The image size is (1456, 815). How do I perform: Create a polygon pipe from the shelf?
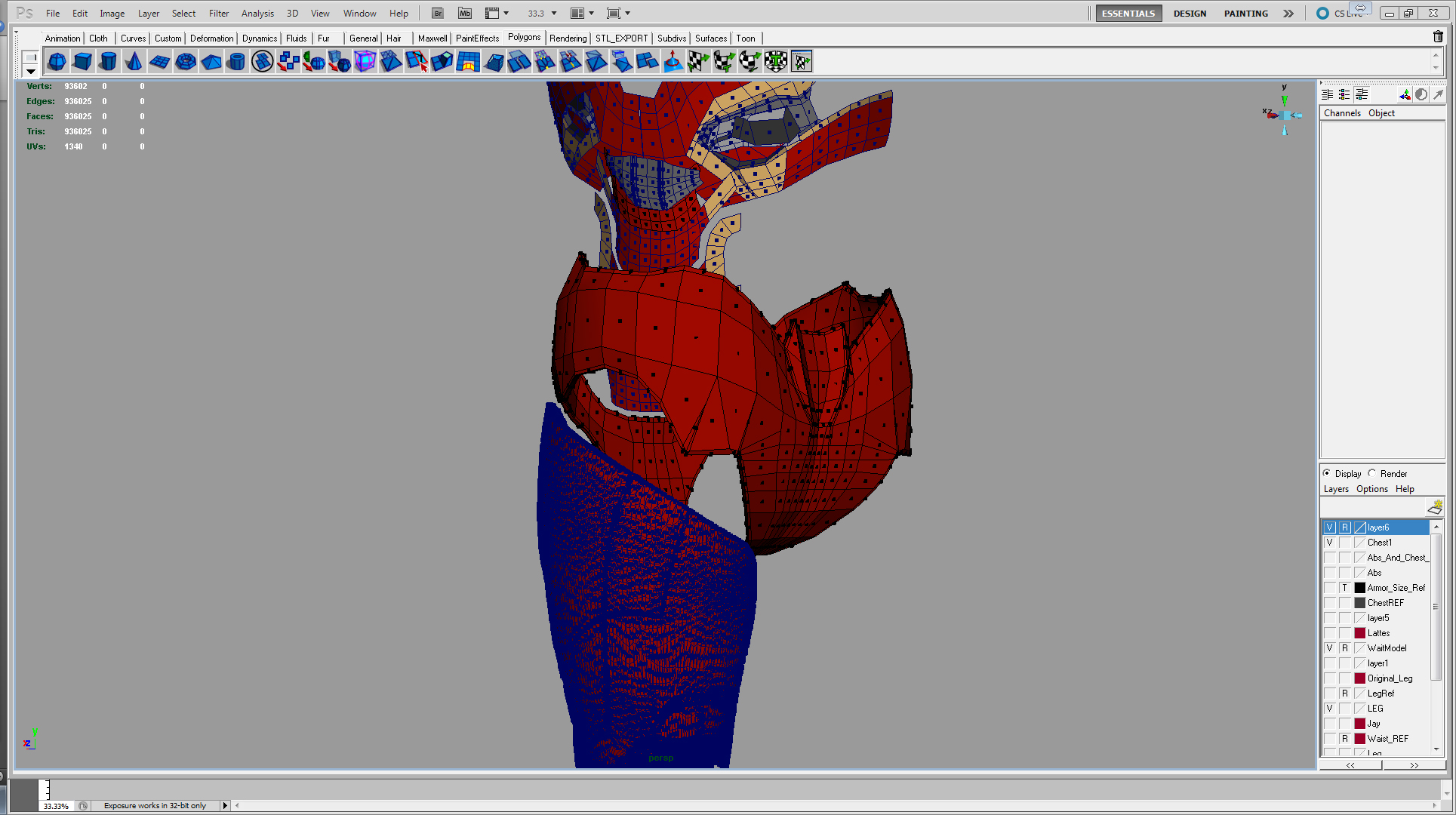pos(236,61)
